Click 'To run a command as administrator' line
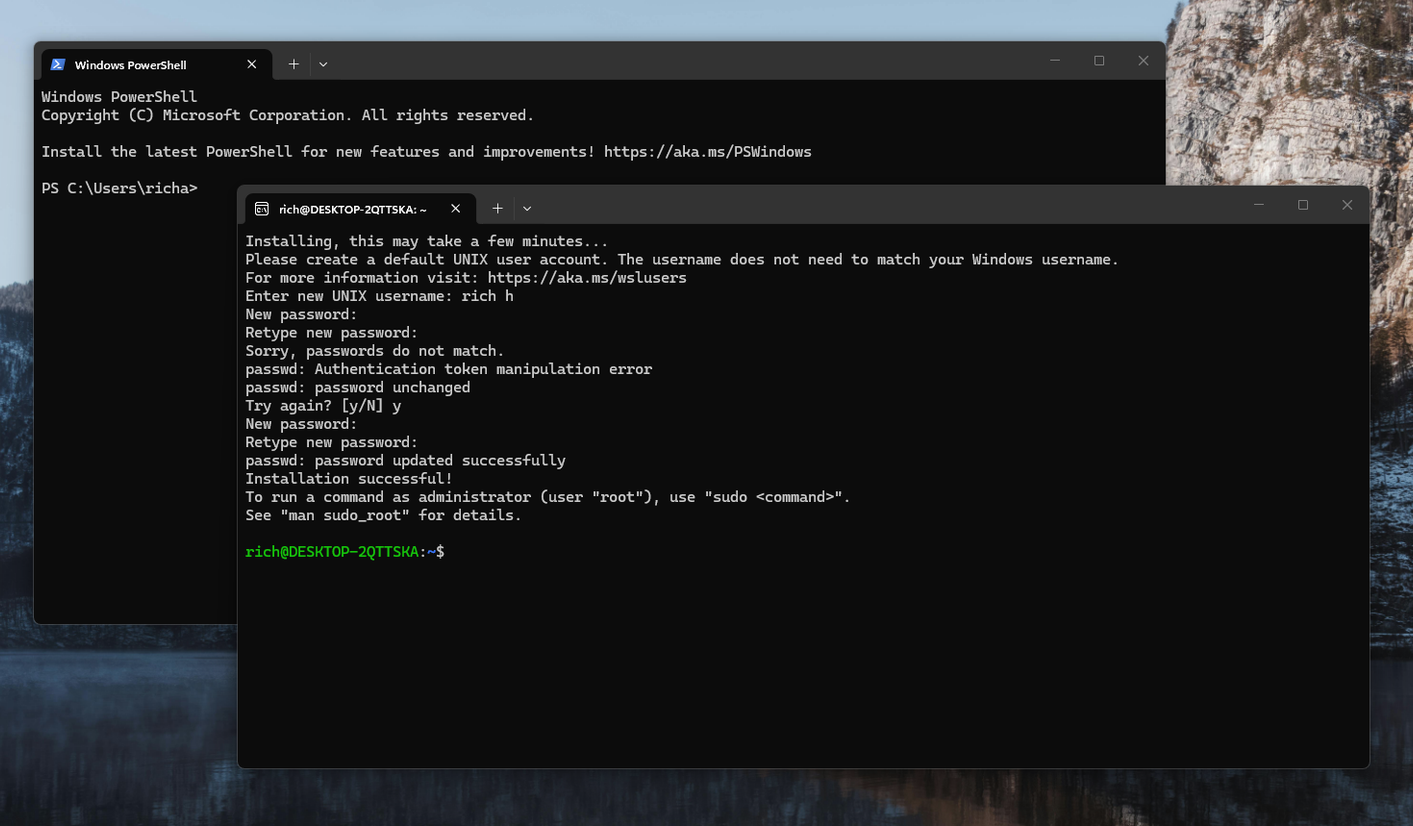Image resolution: width=1413 pixels, height=826 pixels. click(548, 497)
